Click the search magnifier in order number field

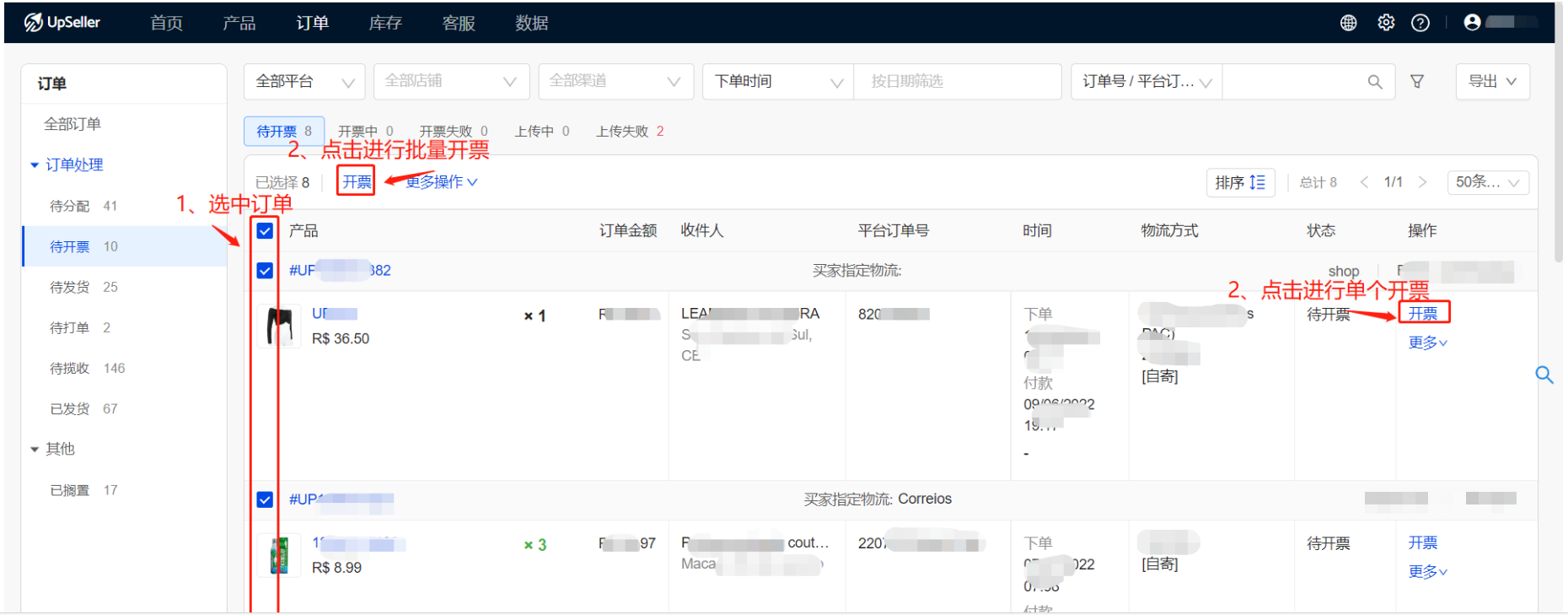click(x=1374, y=82)
